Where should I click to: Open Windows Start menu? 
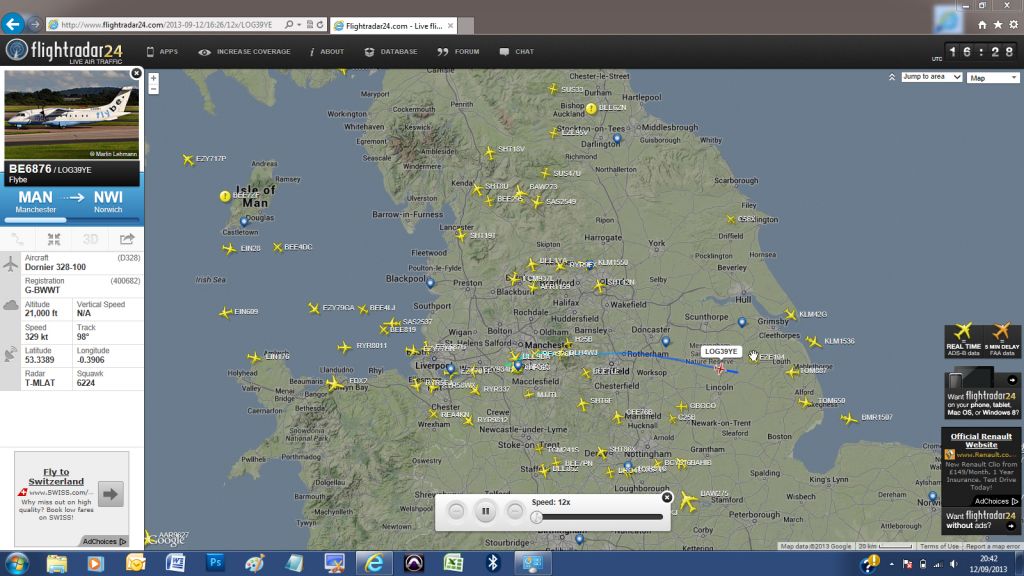16,563
